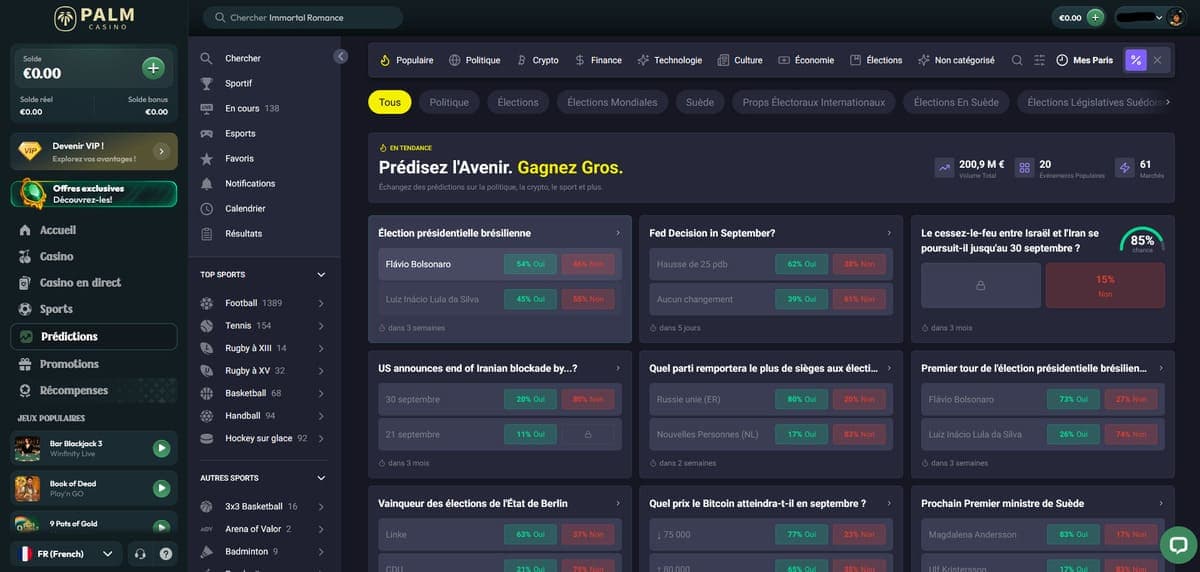Click the Palm Casino logo
The width and height of the screenshot is (1200, 572).
click(x=93, y=17)
